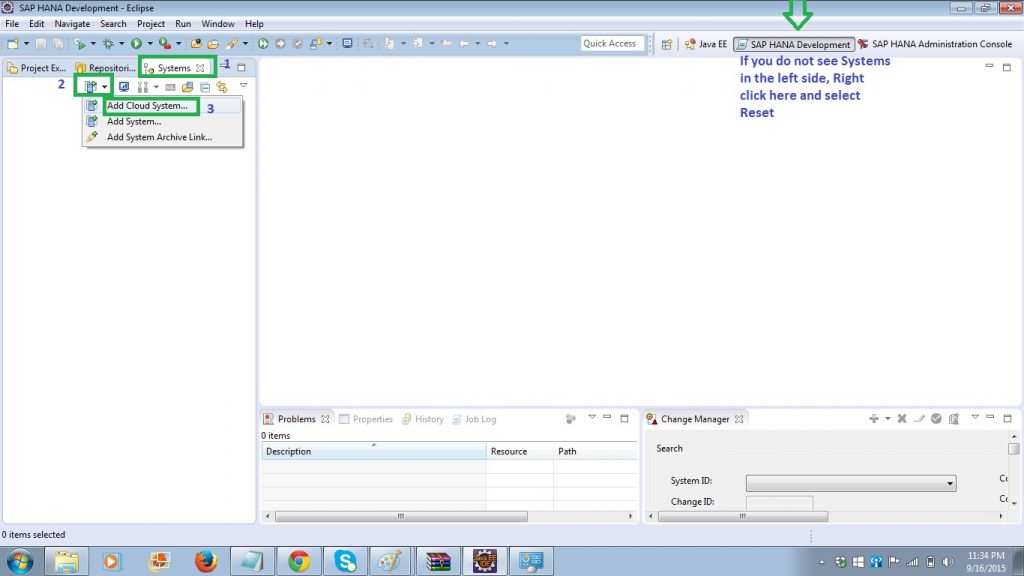
Task: Open Skype from the taskbar
Action: tap(345, 561)
